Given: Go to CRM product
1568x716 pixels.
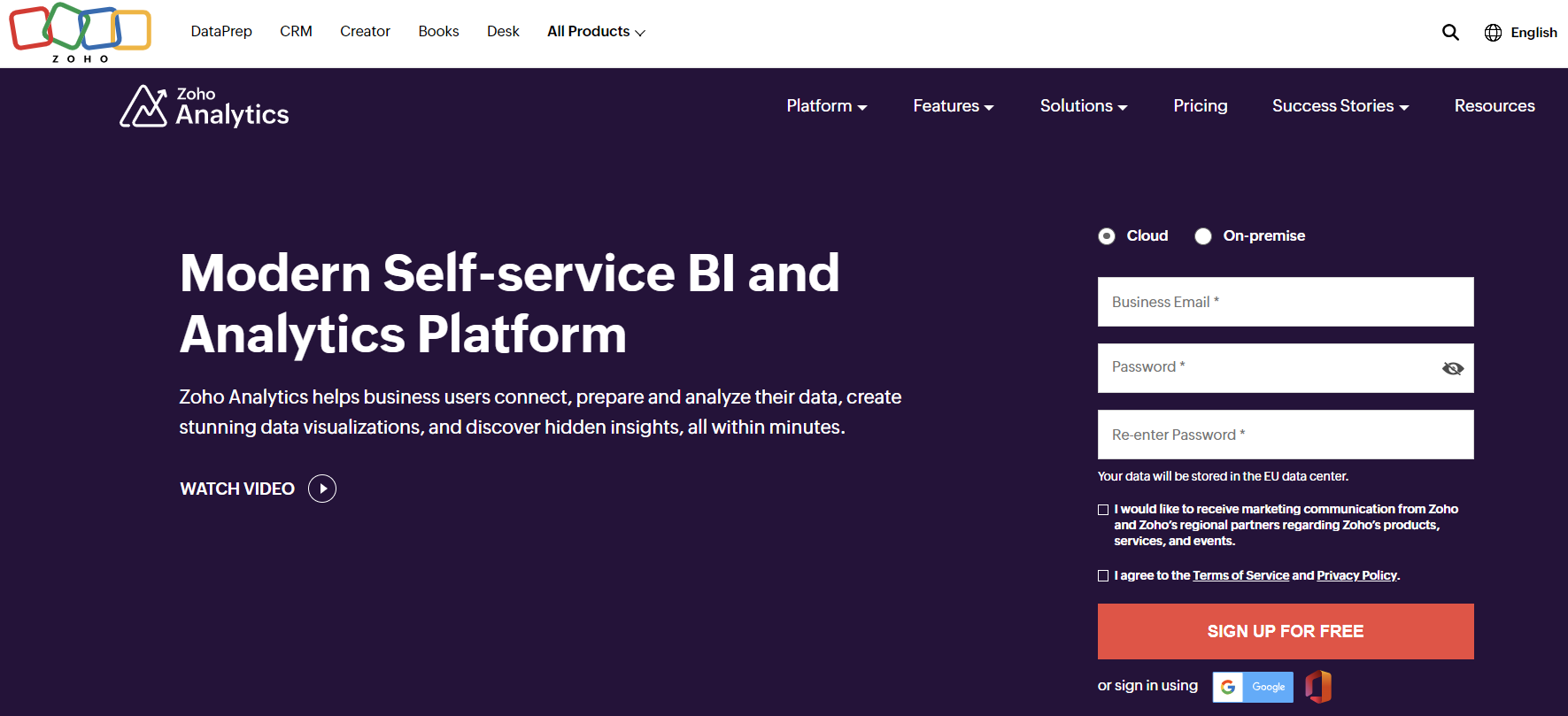Looking at the screenshot, I should pos(296,32).
